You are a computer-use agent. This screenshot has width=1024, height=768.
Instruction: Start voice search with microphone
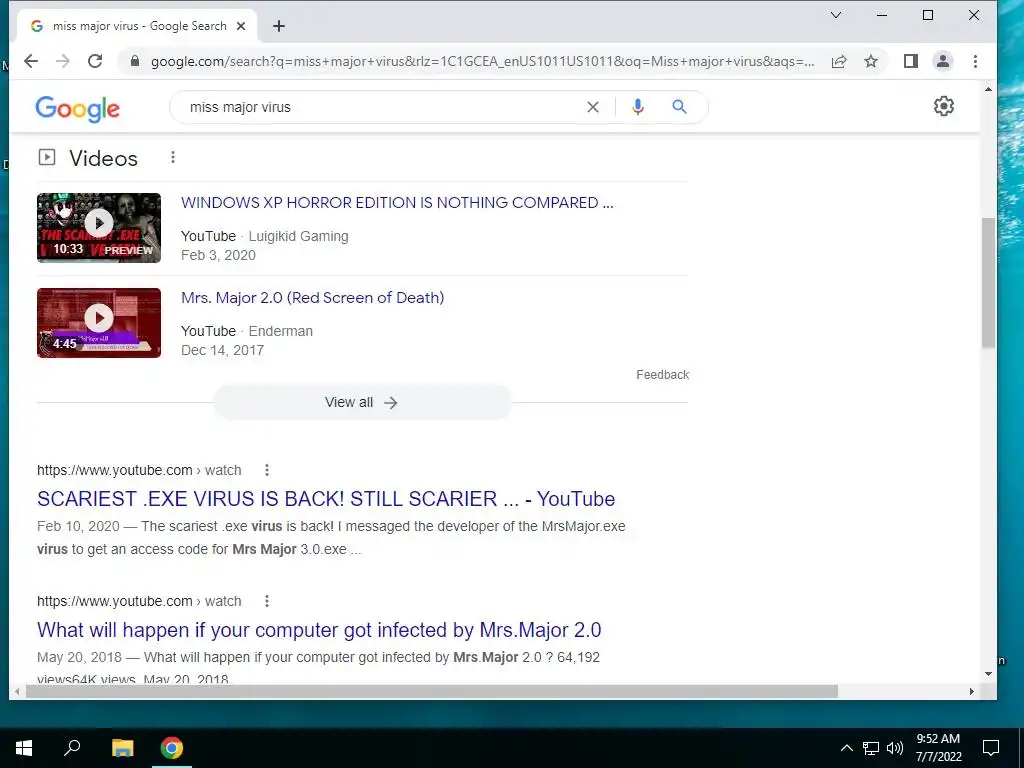point(638,107)
